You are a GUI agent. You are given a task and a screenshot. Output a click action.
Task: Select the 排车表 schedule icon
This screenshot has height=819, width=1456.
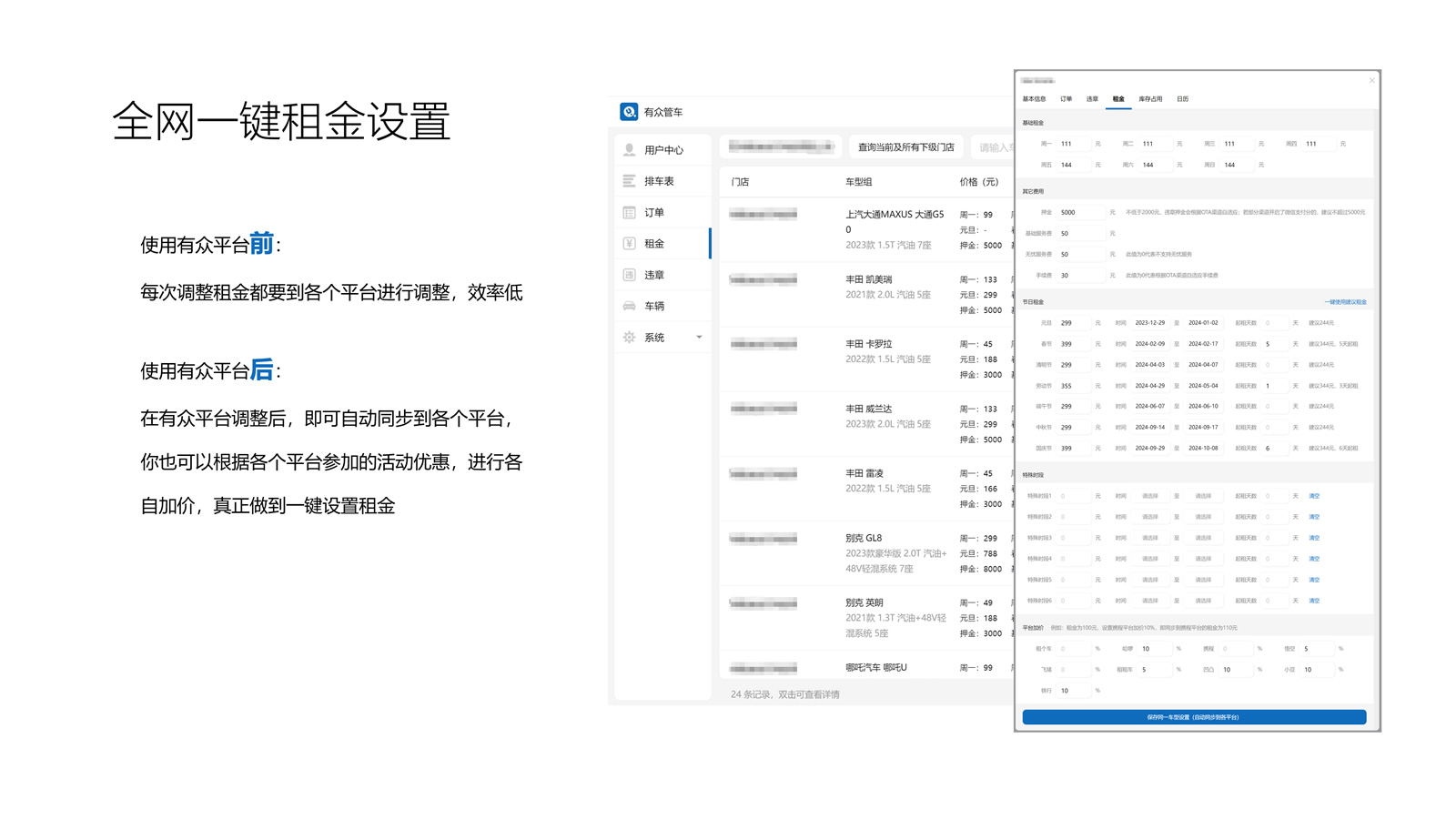[x=629, y=180]
